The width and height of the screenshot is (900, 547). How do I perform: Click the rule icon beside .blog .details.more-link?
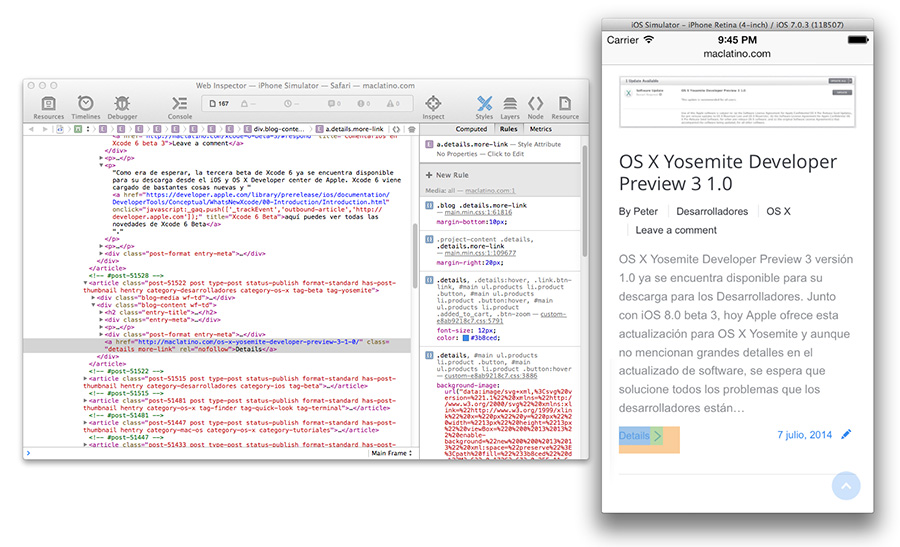[x=429, y=205]
